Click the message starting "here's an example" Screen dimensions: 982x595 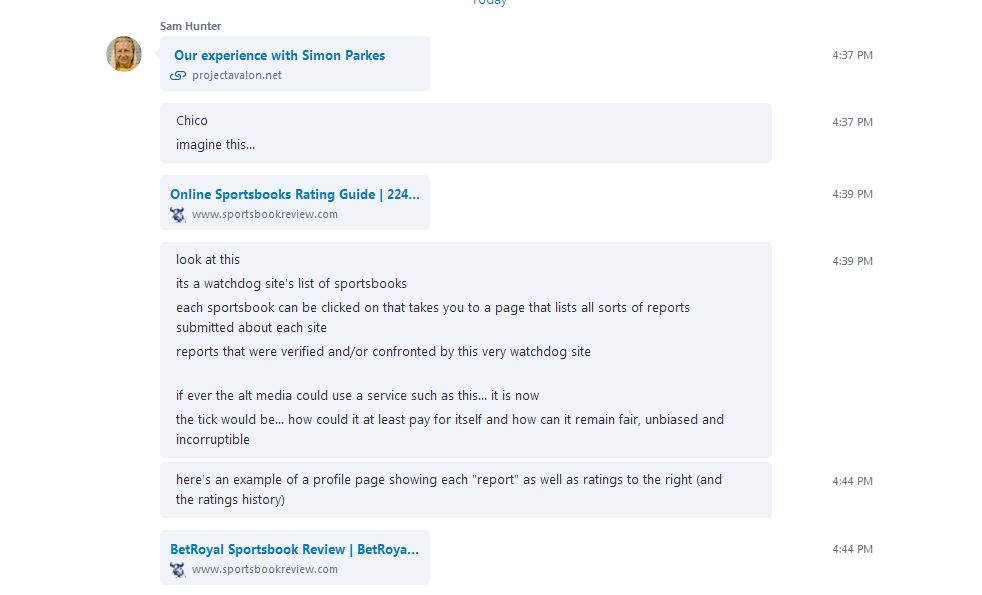click(448, 489)
